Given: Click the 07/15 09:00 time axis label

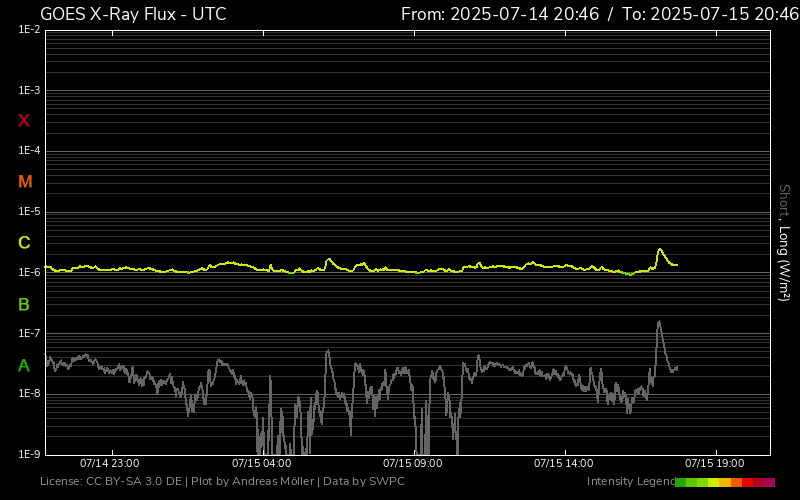Looking at the screenshot, I should click(x=413, y=464).
